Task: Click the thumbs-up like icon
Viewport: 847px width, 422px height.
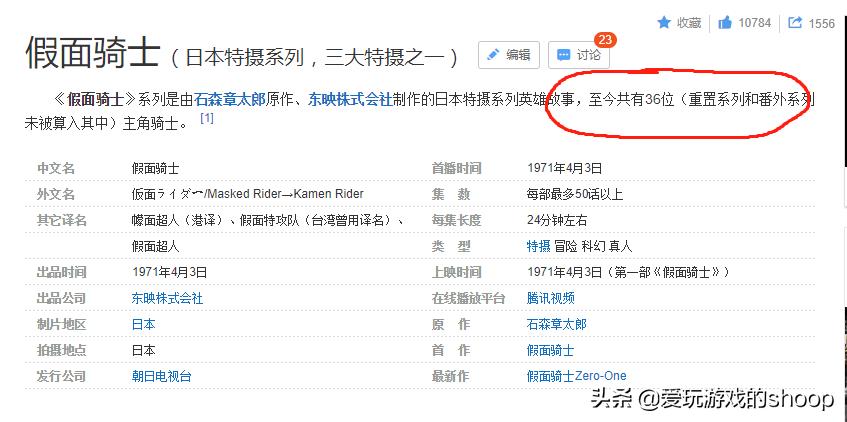Action: tap(725, 22)
